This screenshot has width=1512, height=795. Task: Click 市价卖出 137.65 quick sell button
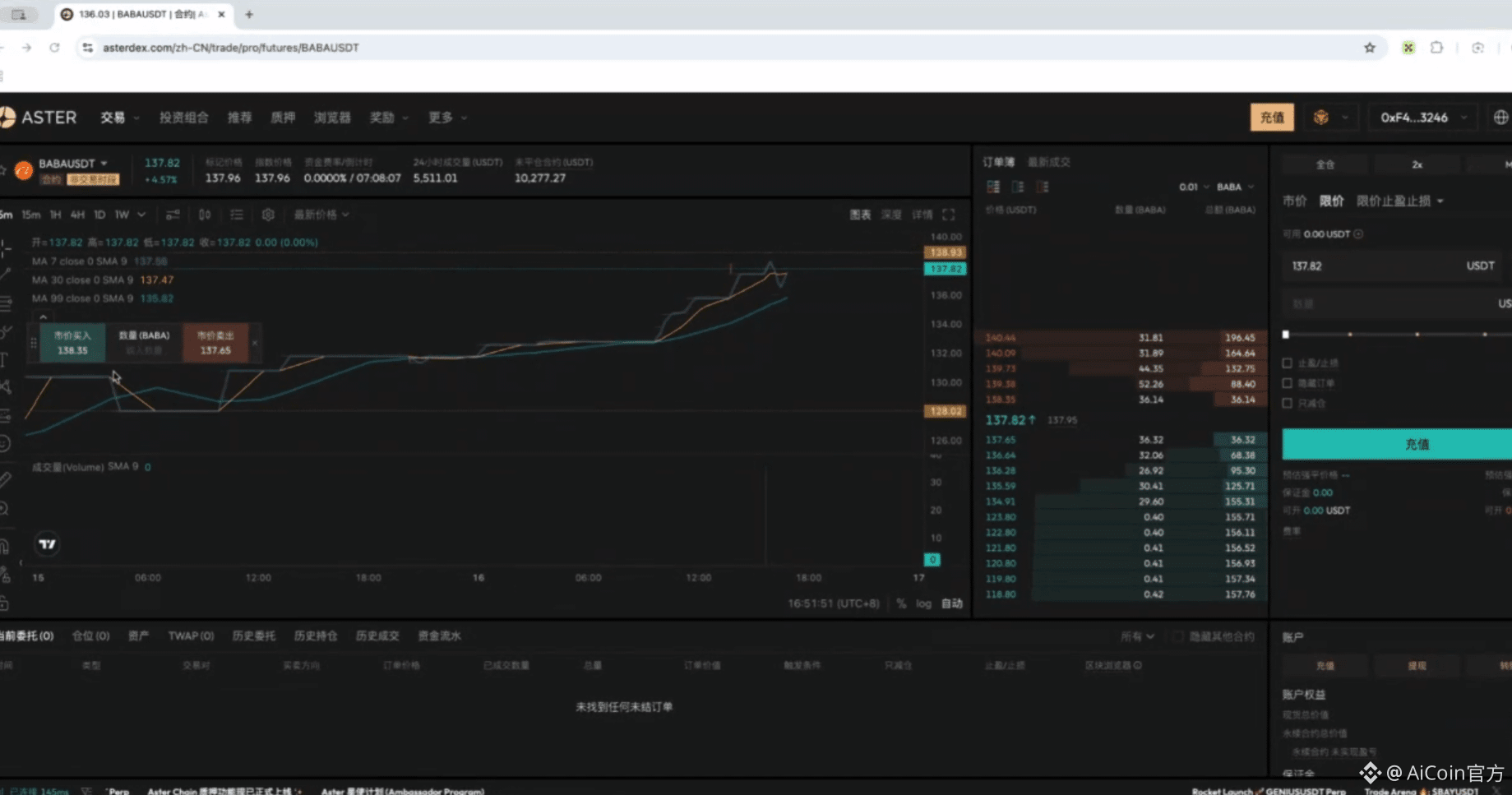(215, 343)
